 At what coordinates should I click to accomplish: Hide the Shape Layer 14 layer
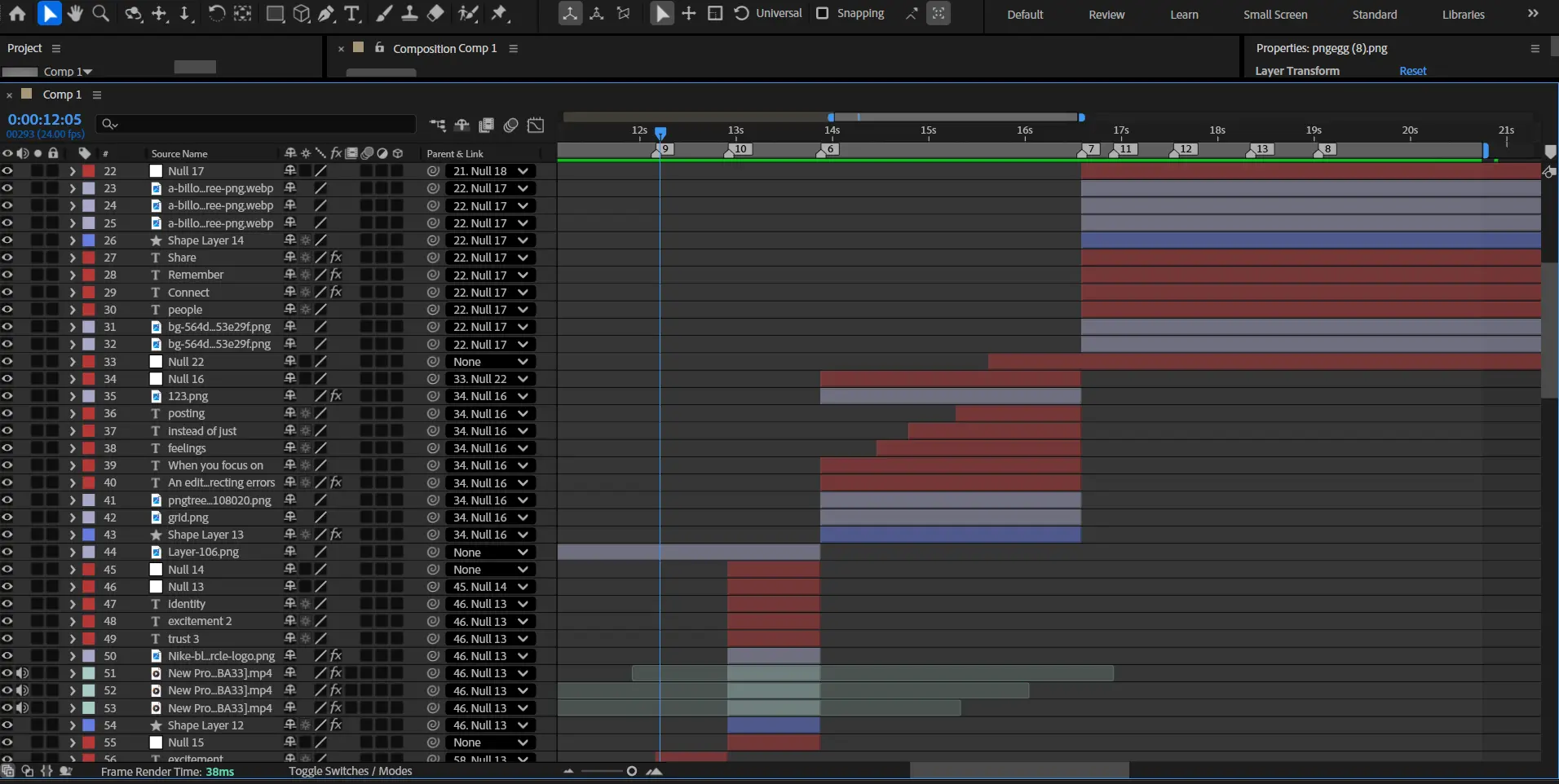(7, 240)
